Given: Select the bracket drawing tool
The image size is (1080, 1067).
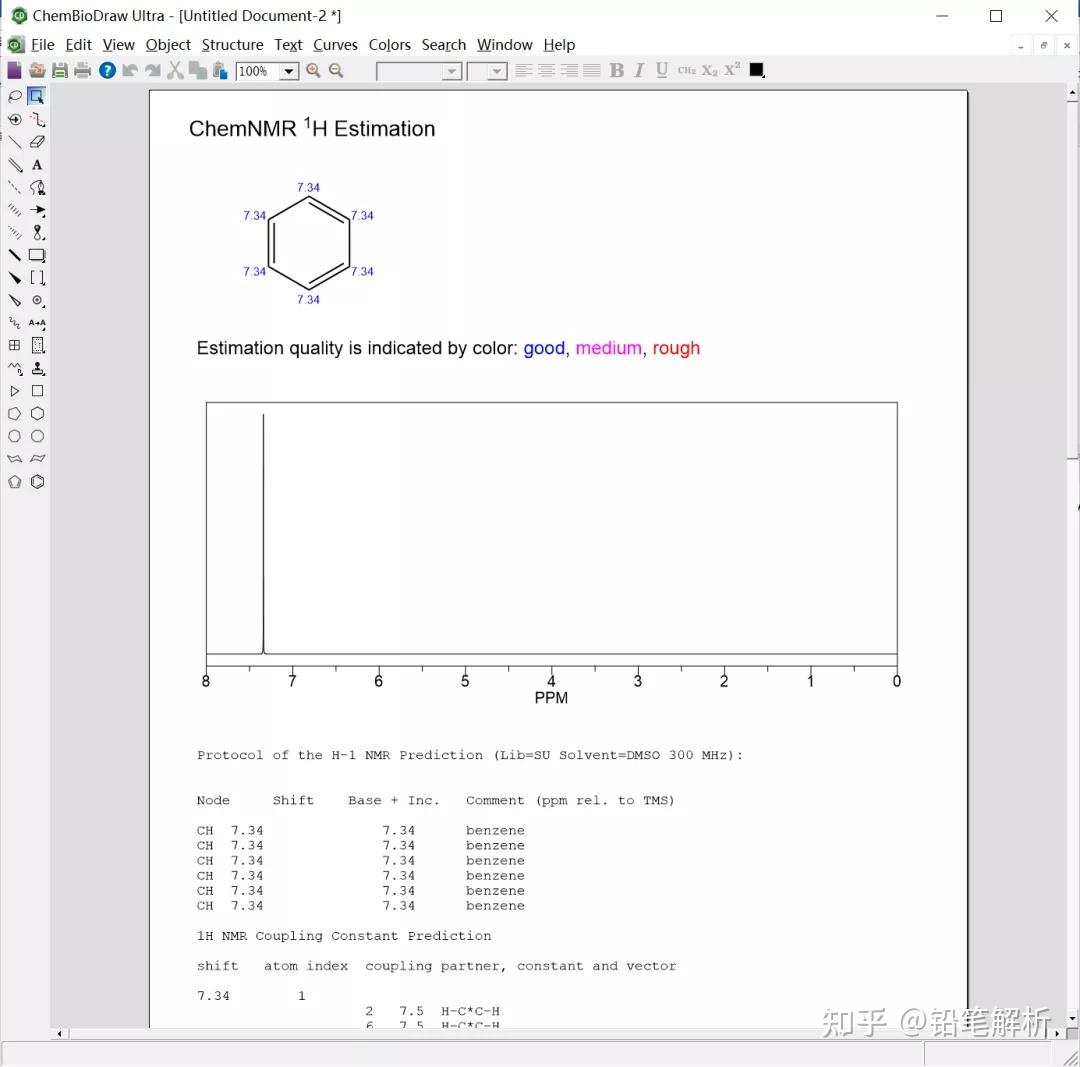Looking at the screenshot, I should pyautogui.click(x=37, y=277).
